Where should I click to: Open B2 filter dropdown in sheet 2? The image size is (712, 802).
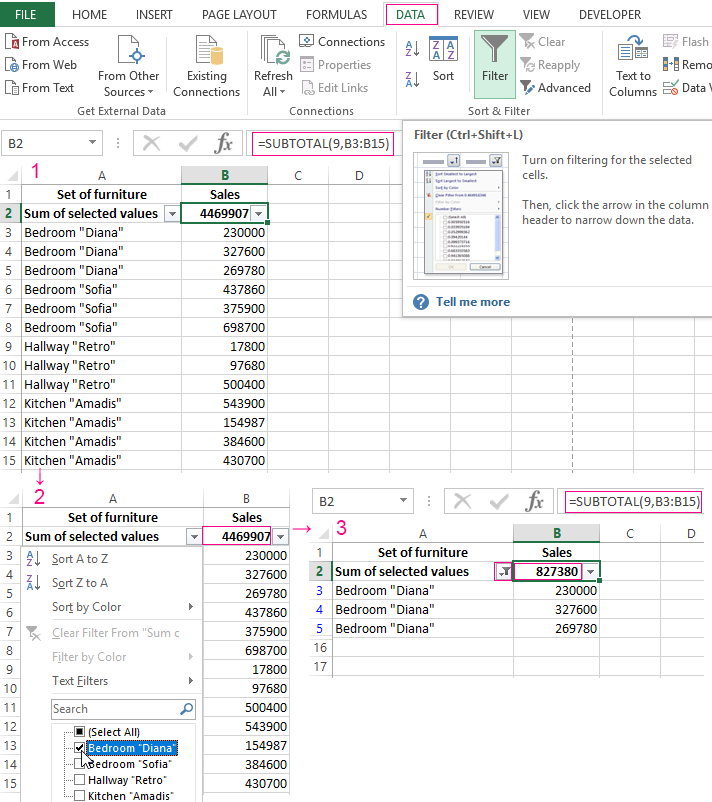[x=280, y=537]
